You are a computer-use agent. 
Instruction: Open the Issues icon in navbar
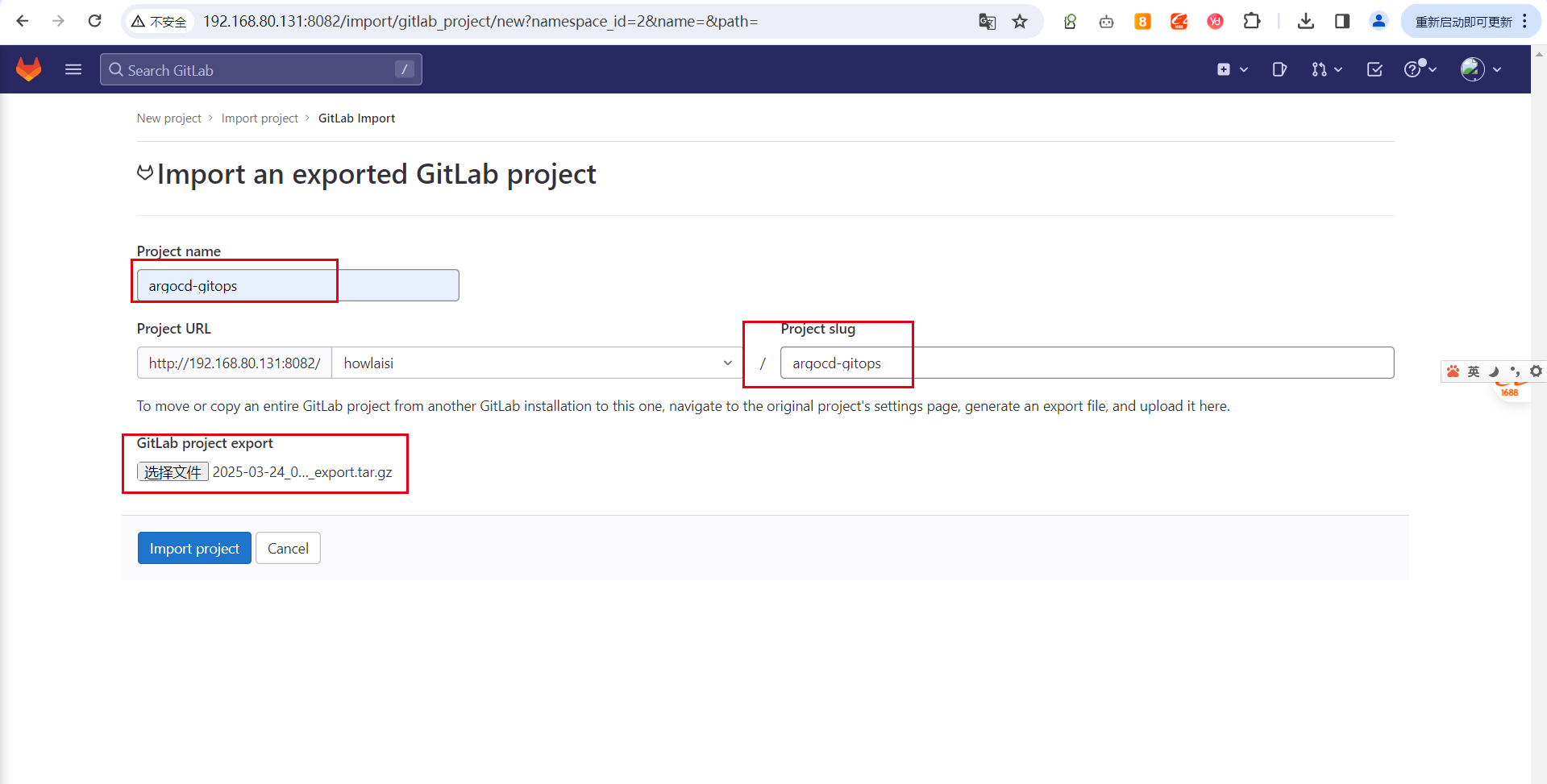click(x=1279, y=69)
